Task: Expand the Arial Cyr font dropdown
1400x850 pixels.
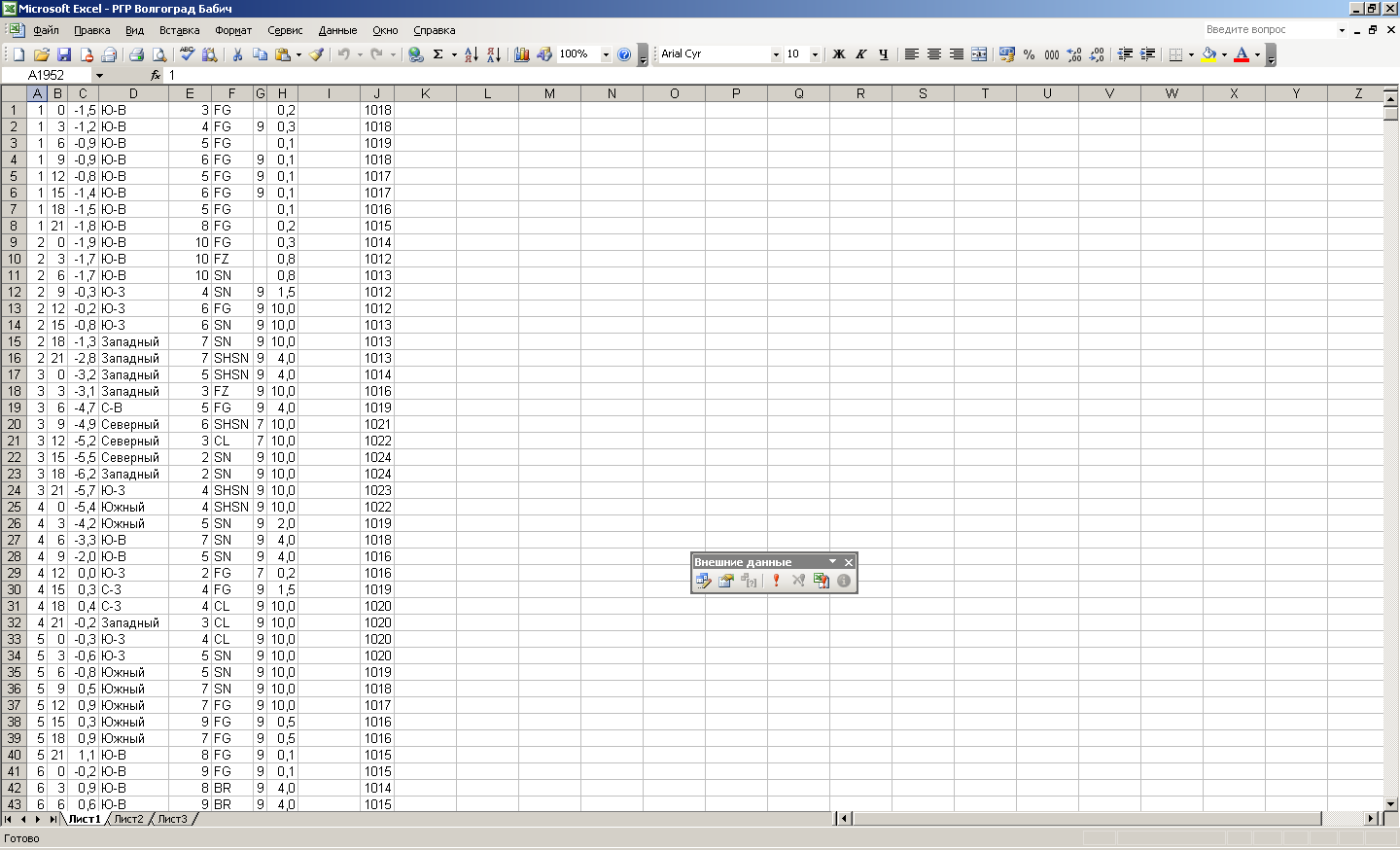Action: [776, 54]
